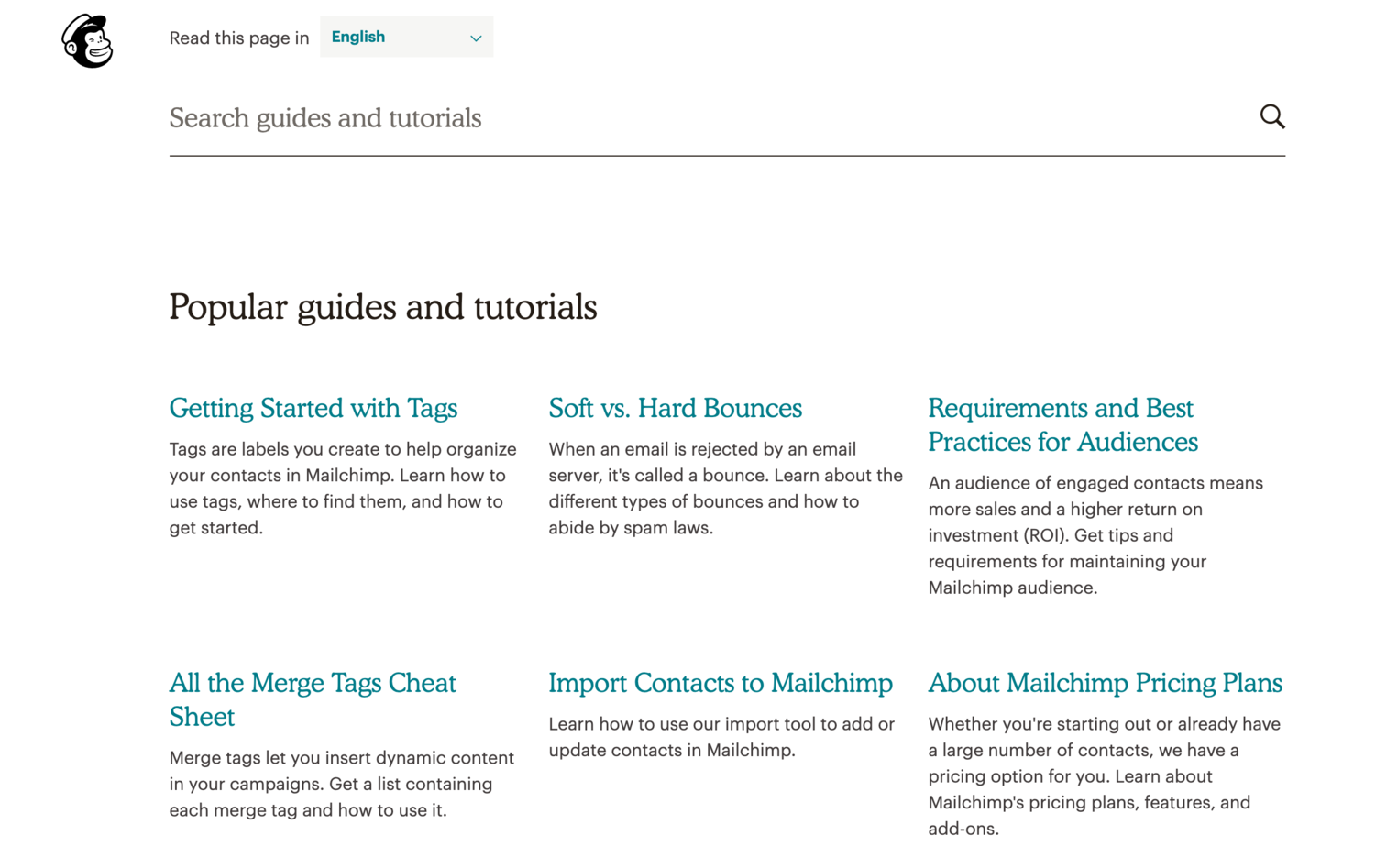Open the English language dropdown
The height and width of the screenshot is (868, 1375).
pos(406,37)
